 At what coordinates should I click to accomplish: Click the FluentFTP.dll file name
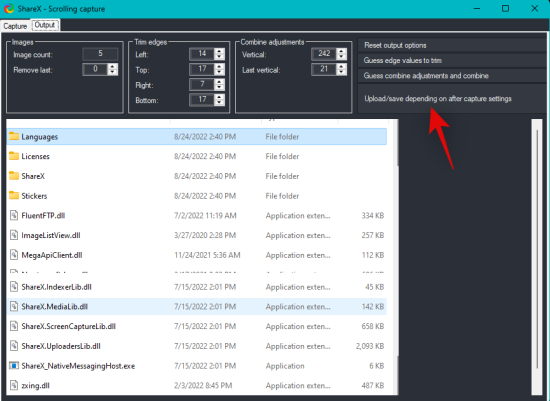[x=43, y=215]
